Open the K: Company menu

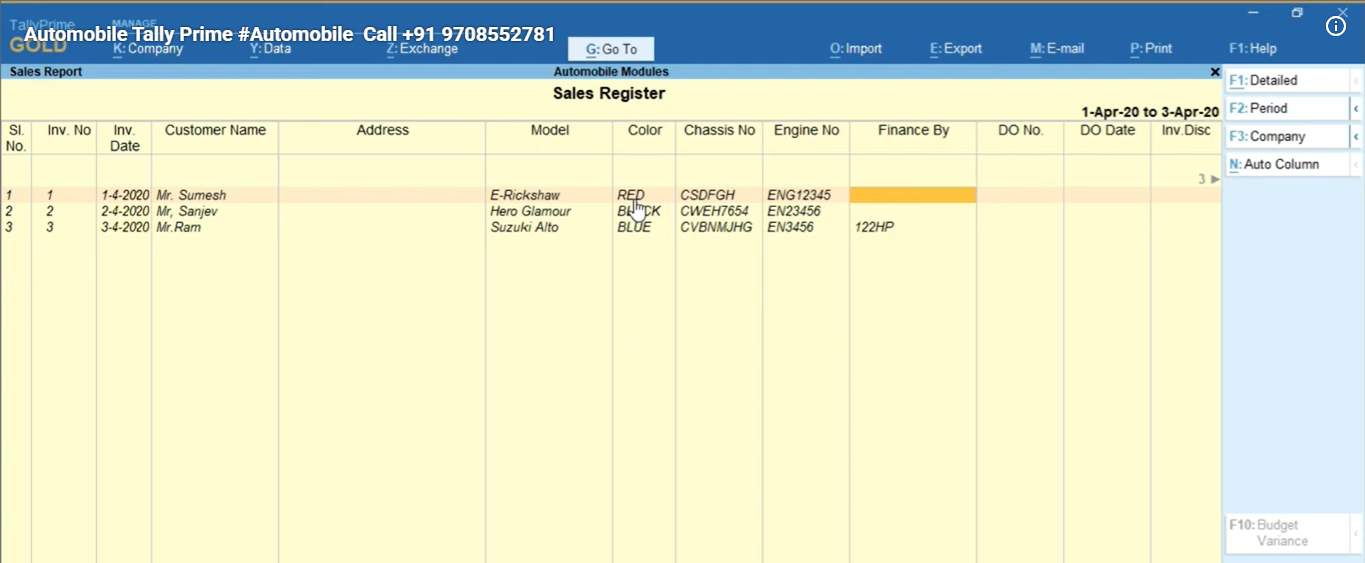click(x=147, y=48)
